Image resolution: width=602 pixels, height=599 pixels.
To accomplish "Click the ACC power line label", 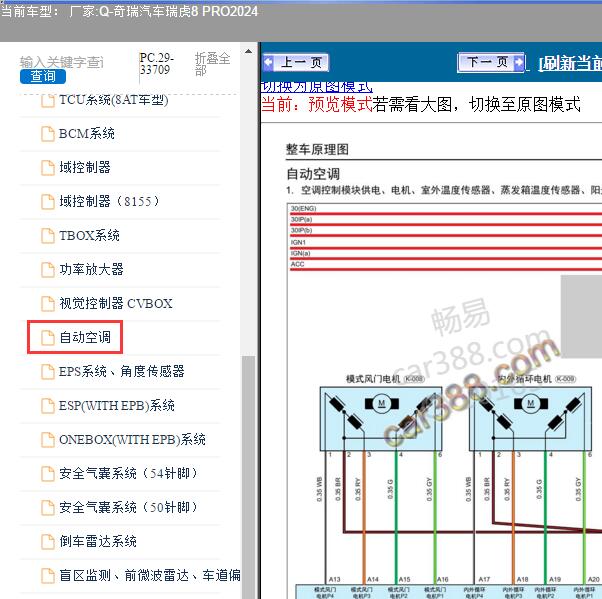I will click(x=297, y=264).
